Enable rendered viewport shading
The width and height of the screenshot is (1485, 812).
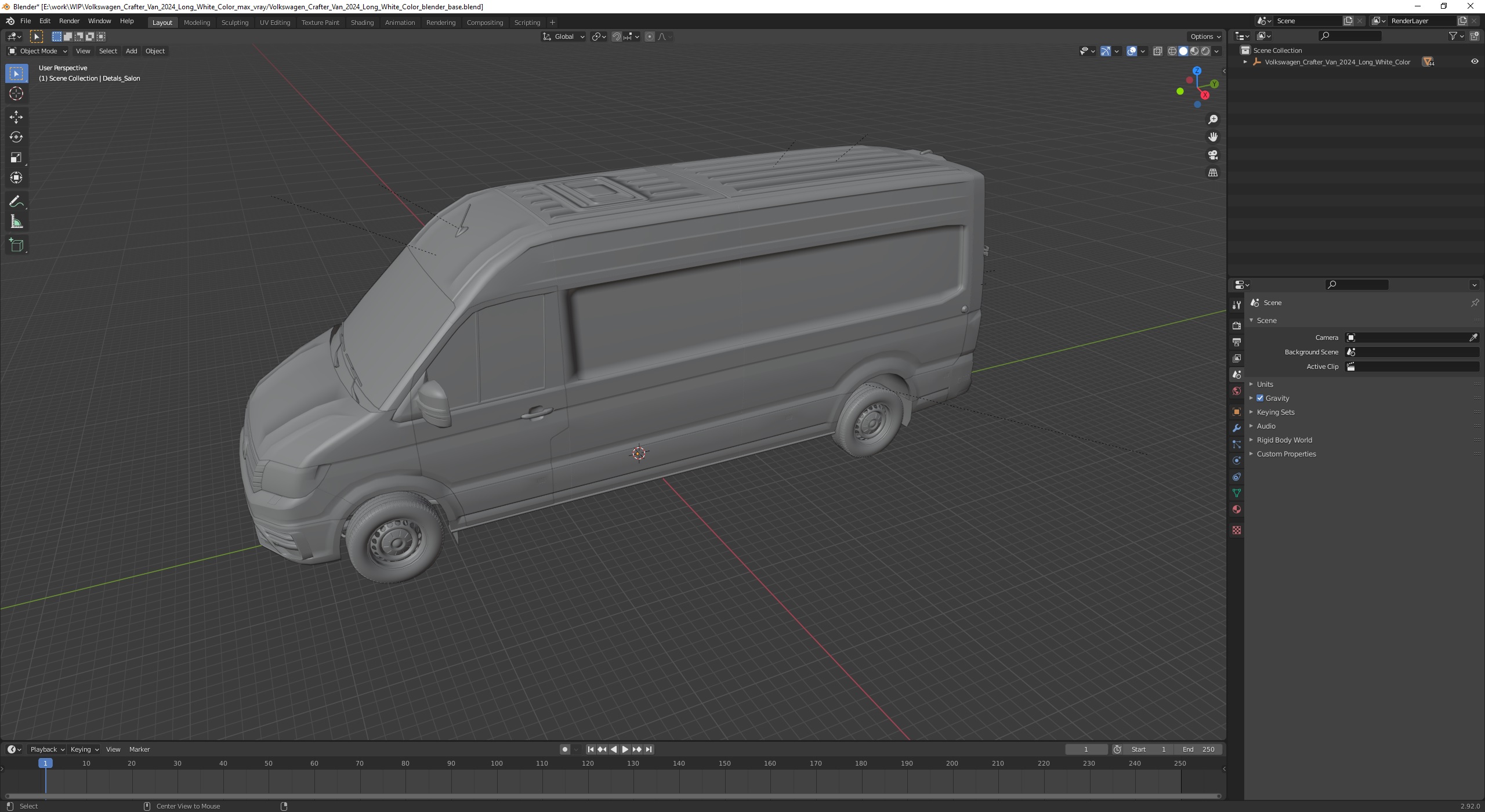click(1205, 51)
